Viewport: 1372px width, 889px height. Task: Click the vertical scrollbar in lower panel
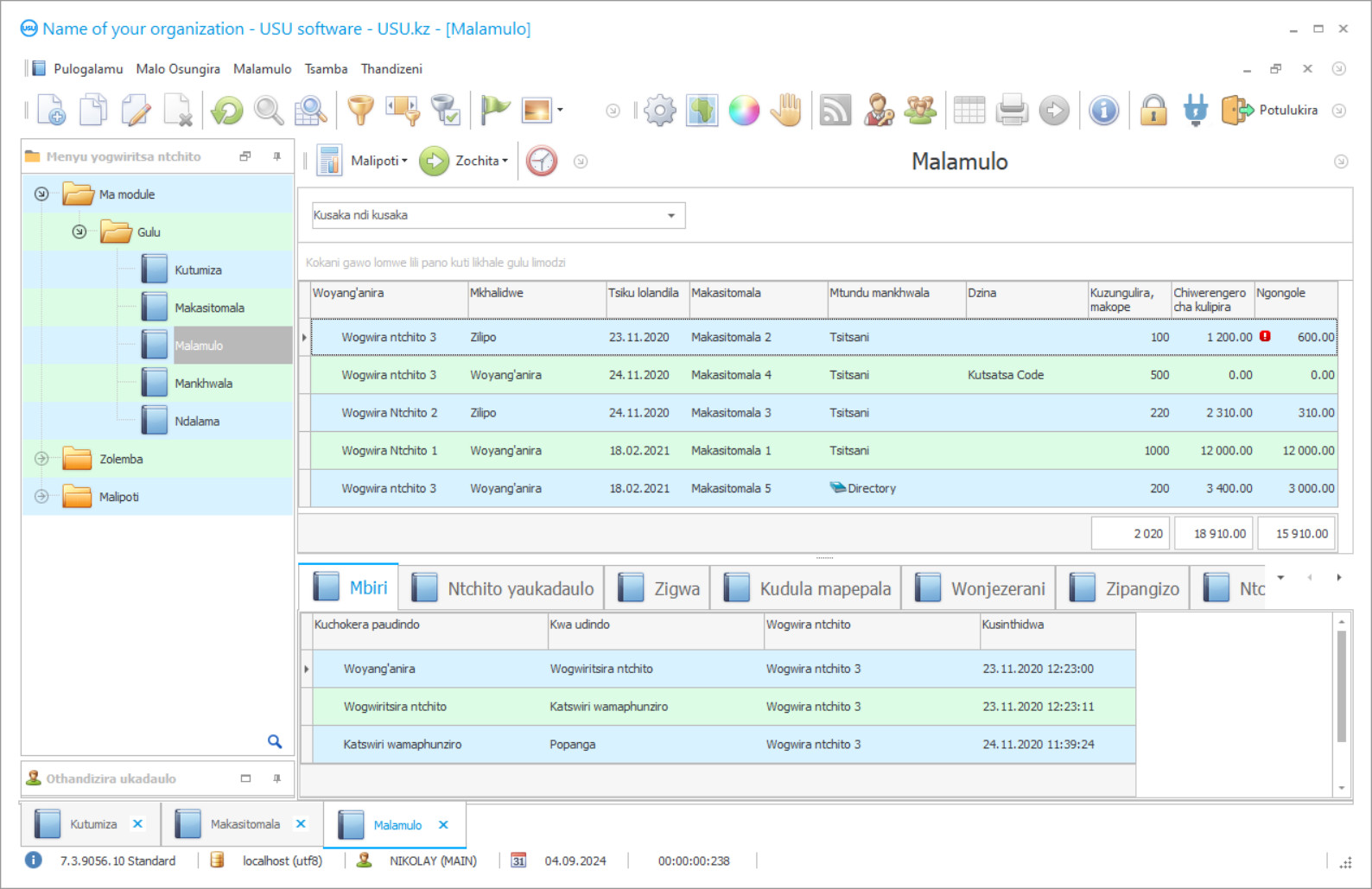point(1341,687)
